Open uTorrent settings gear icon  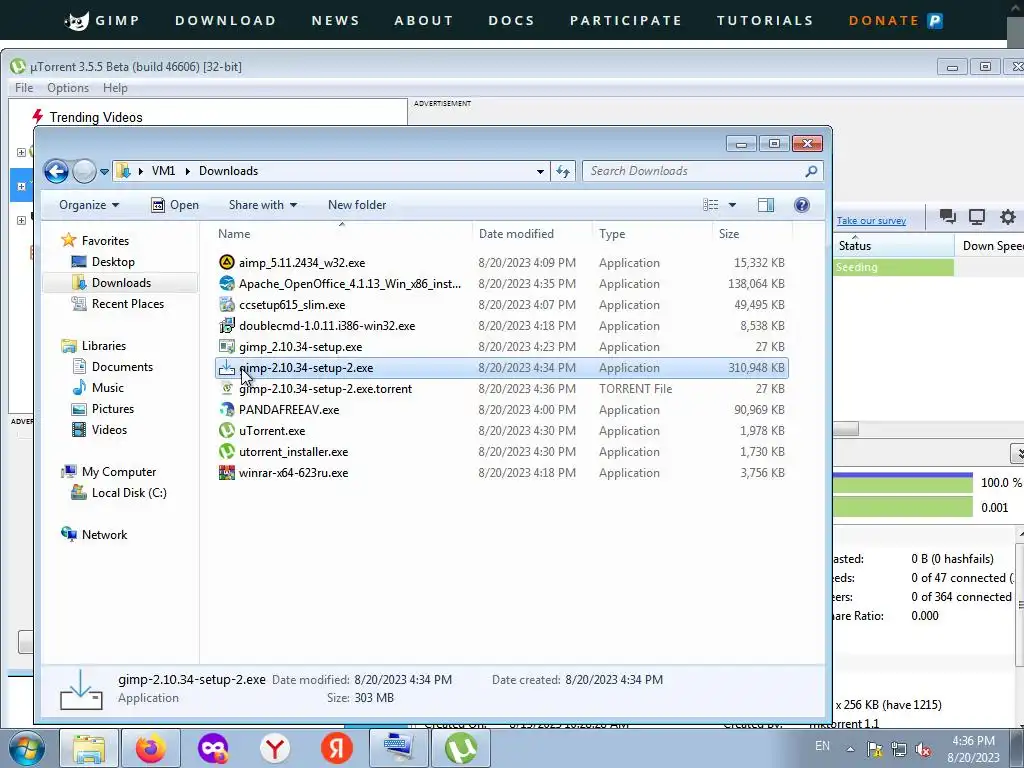pyautogui.click(x=1008, y=217)
